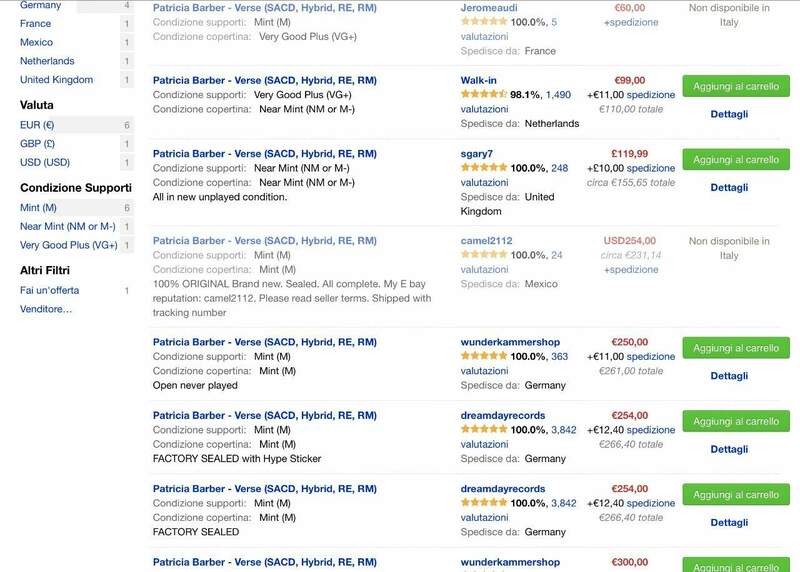The width and height of the screenshot is (800, 572).
Task: Add sgary7's £119,99 listing to cart
Action: coord(736,159)
